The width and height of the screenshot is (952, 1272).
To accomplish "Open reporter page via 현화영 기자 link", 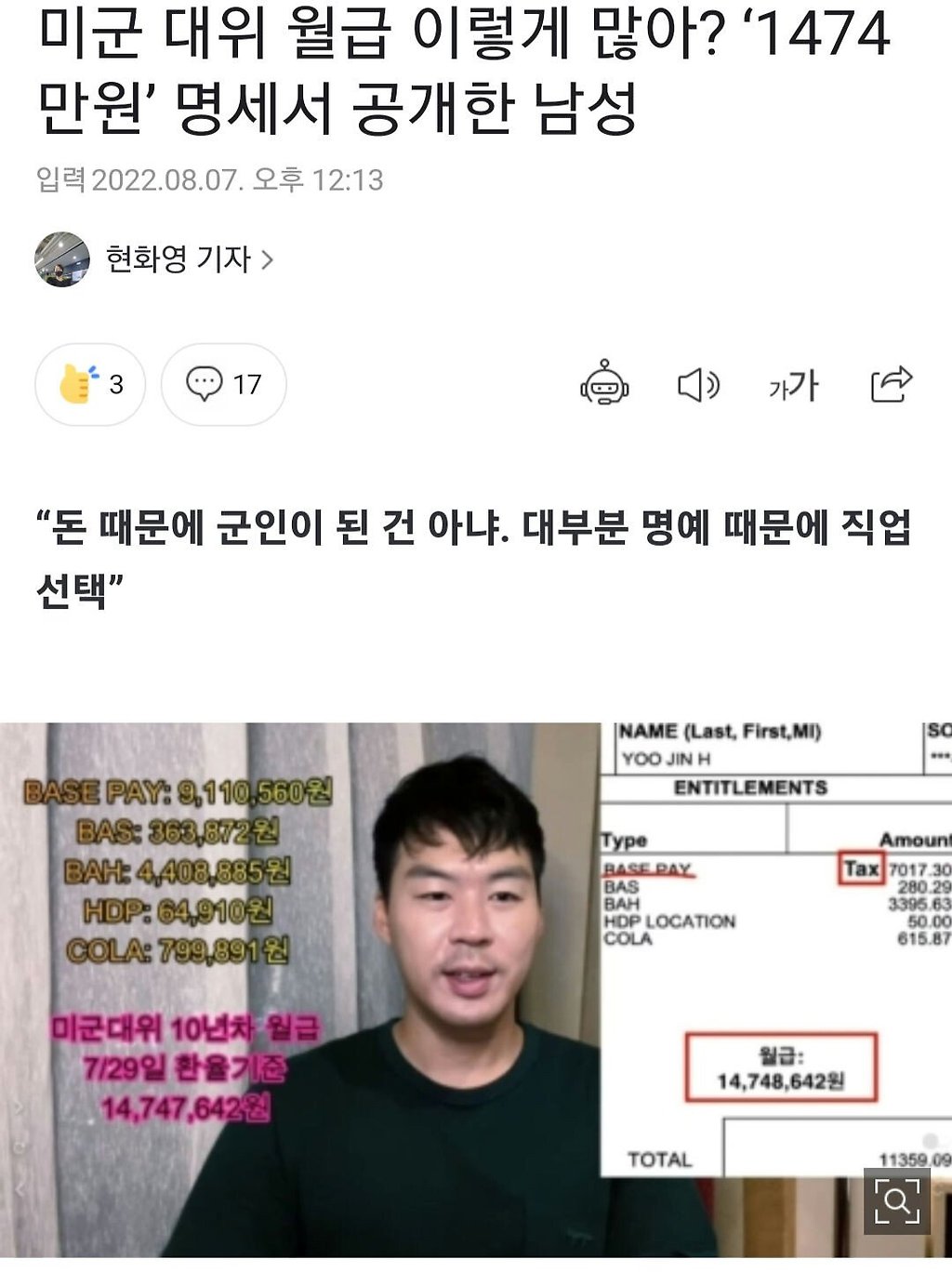I will coord(178,259).
